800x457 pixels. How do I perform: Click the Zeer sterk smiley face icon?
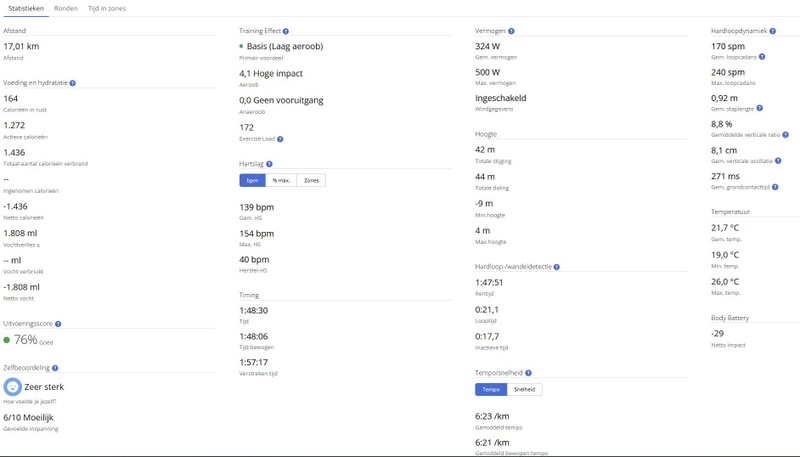click(x=13, y=386)
